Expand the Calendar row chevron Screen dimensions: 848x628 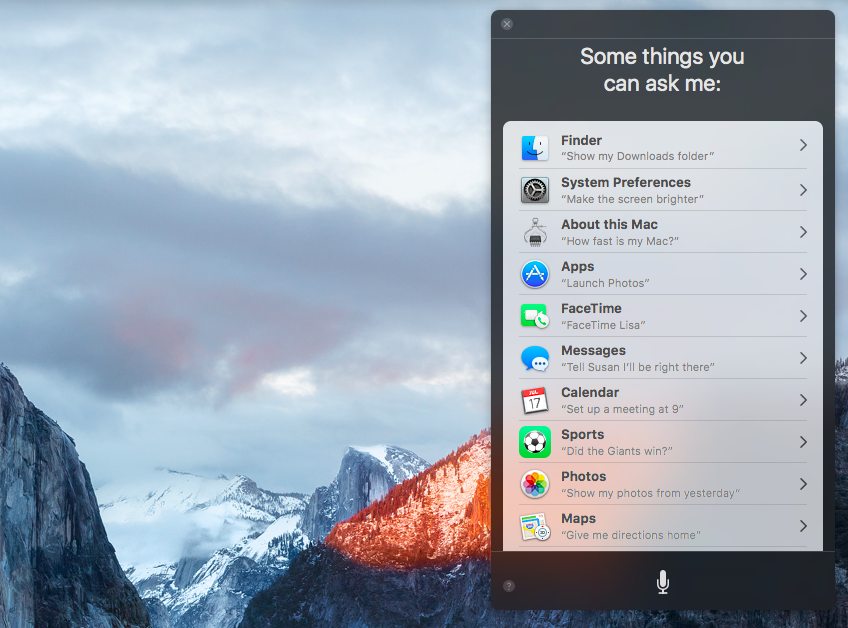tap(803, 400)
